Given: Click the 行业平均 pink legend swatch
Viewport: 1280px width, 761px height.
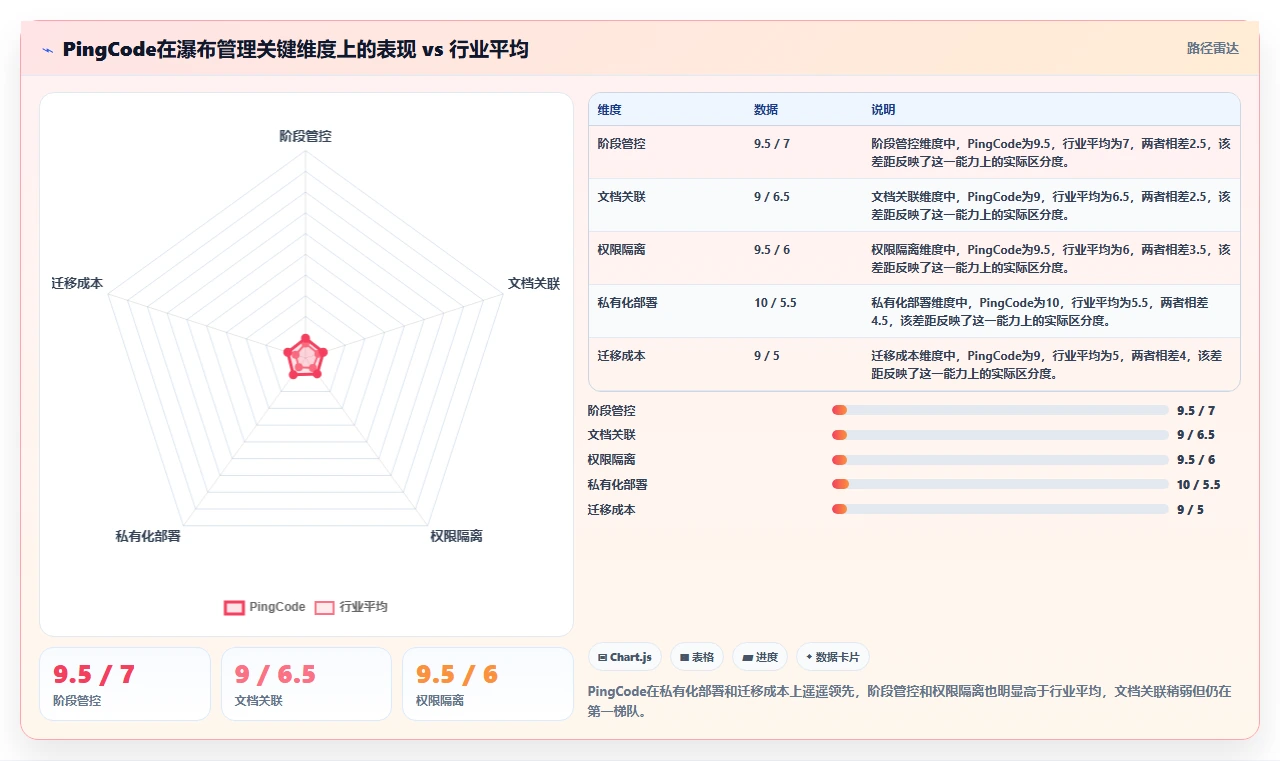Looking at the screenshot, I should 324,607.
